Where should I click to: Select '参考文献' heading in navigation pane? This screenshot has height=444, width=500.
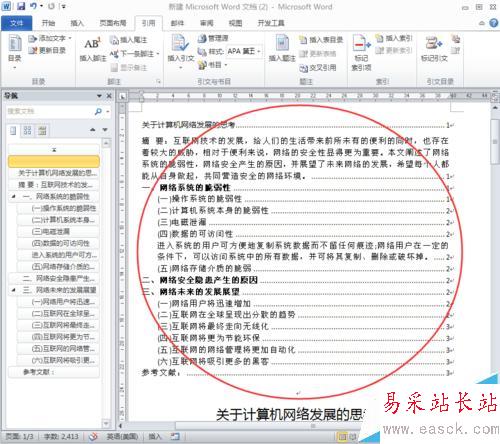coord(54,372)
